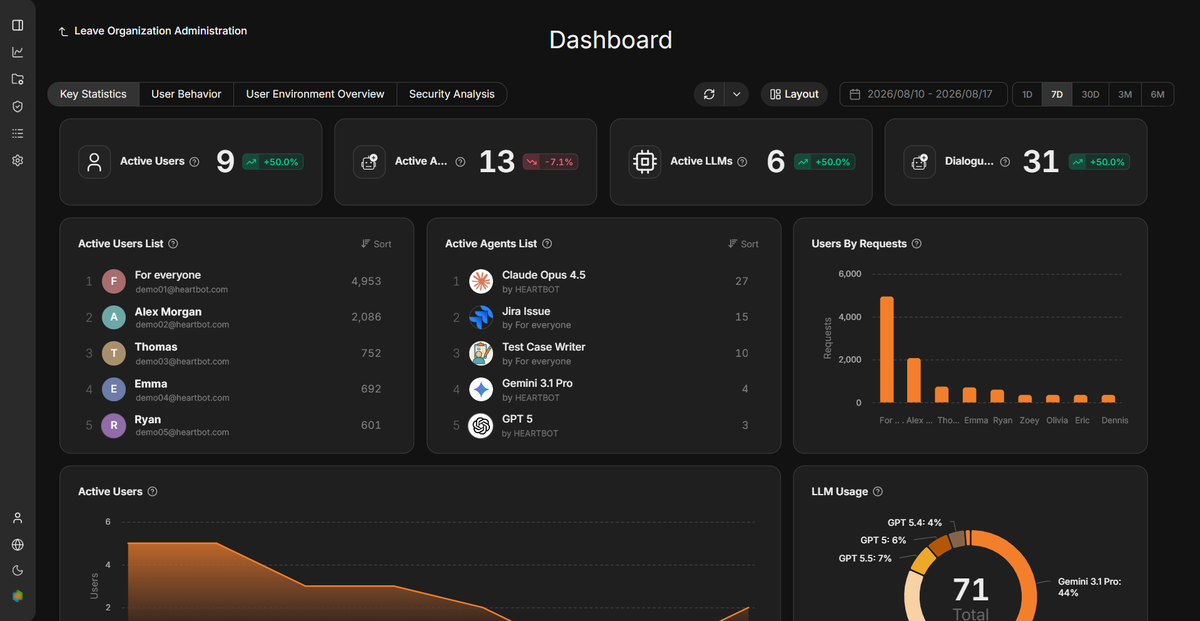Open the list view sidebar icon
Viewport: 1200px width, 621px height.
coord(17,133)
